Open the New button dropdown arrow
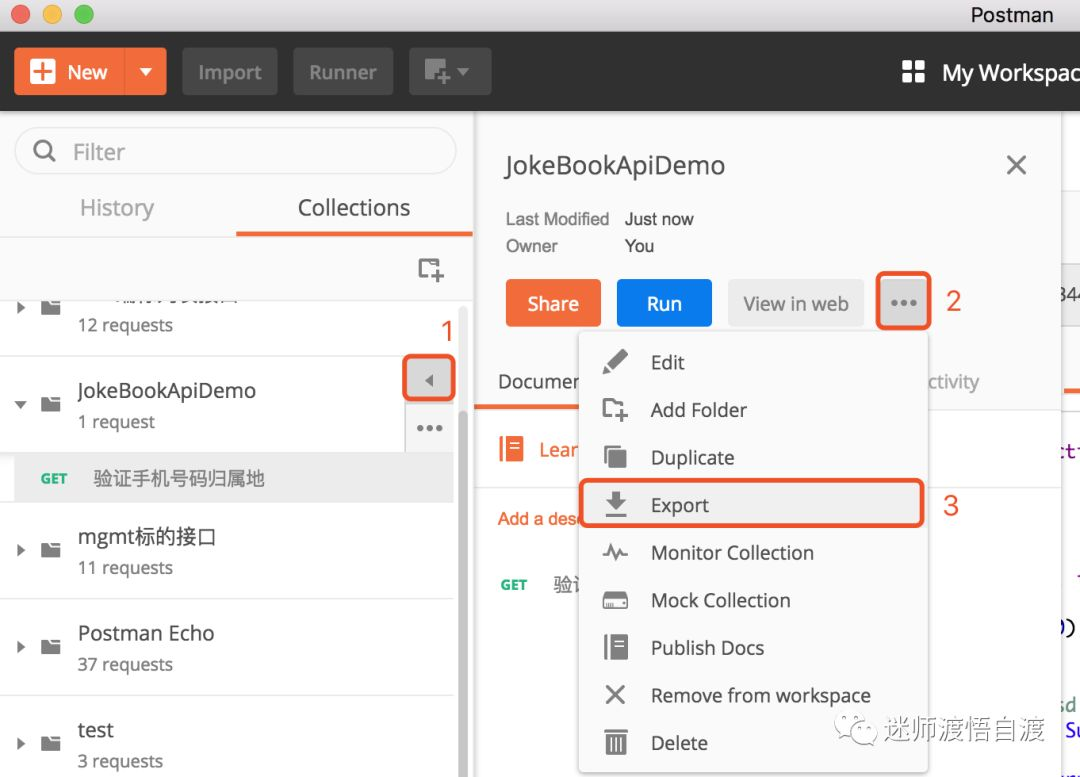This screenshot has width=1080, height=777. [x=146, y=72]
